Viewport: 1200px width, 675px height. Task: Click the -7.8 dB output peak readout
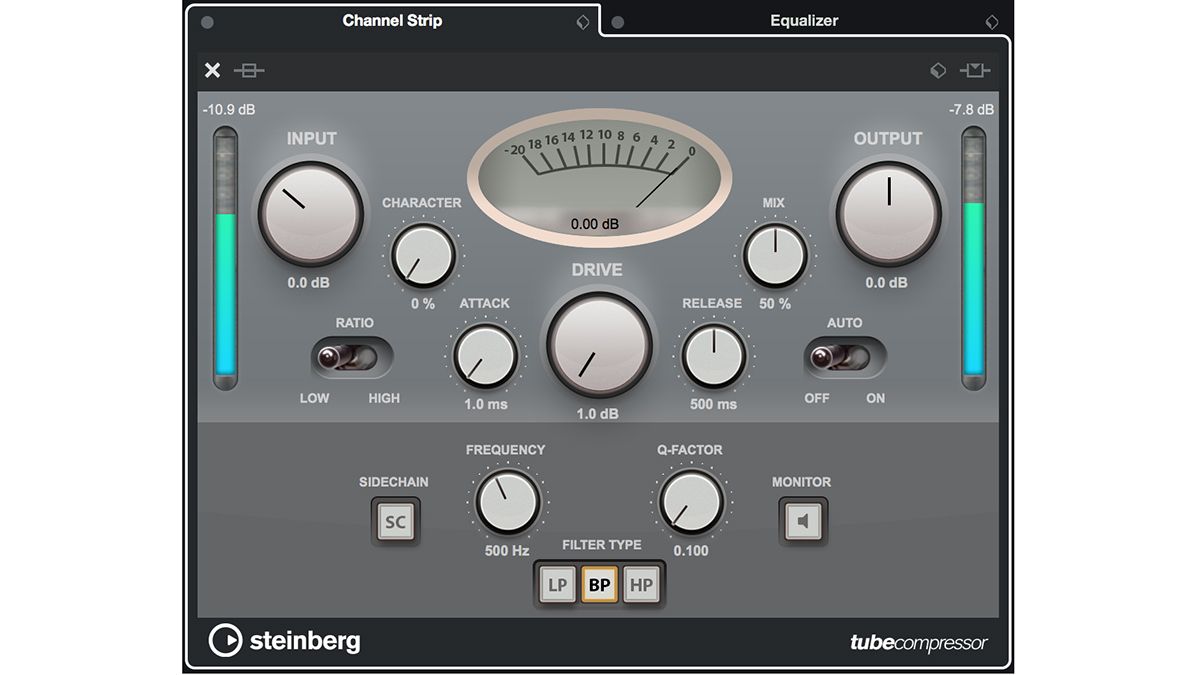pyautogui.click(x=971, y=109)
